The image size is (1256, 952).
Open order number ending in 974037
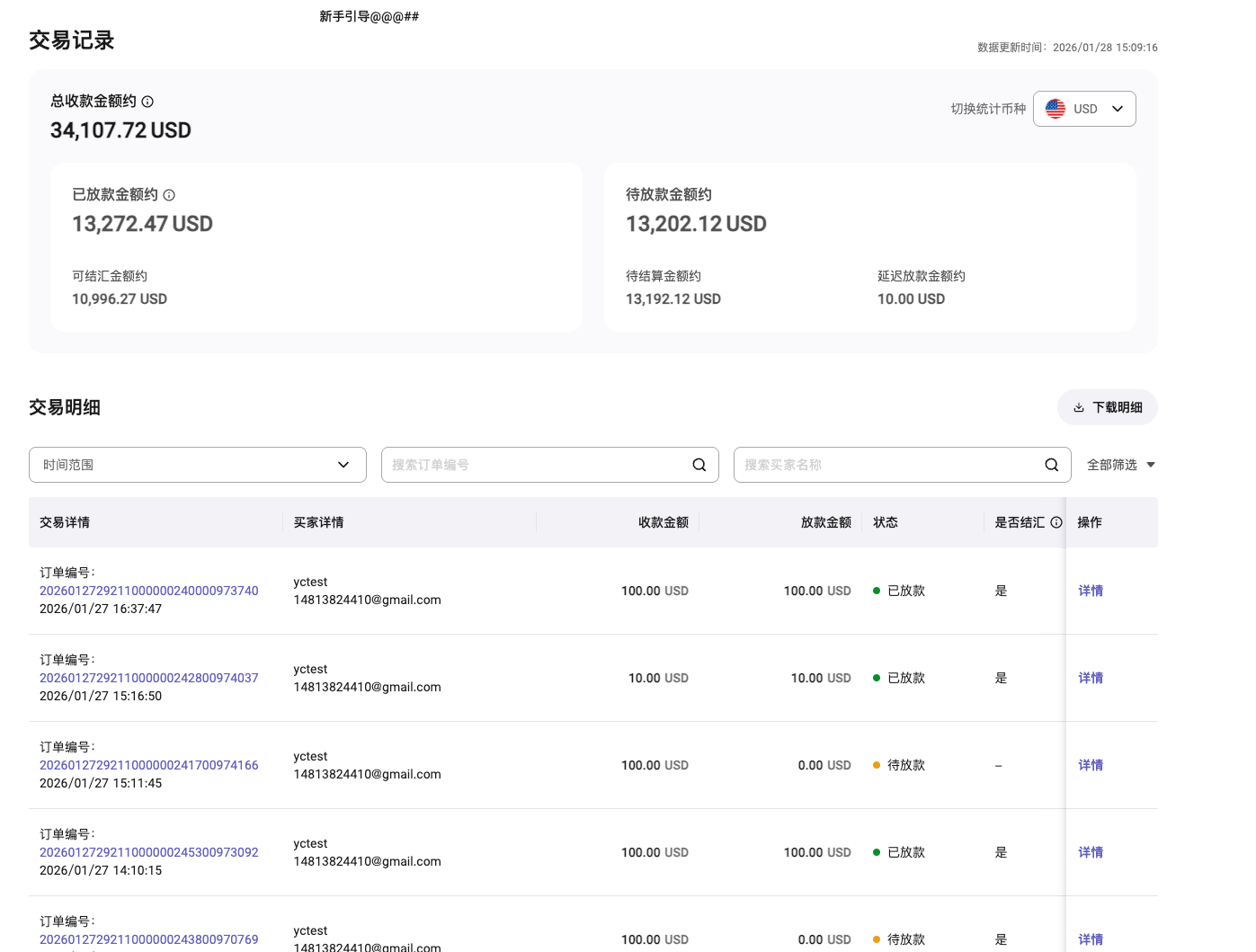click(149, 678)
